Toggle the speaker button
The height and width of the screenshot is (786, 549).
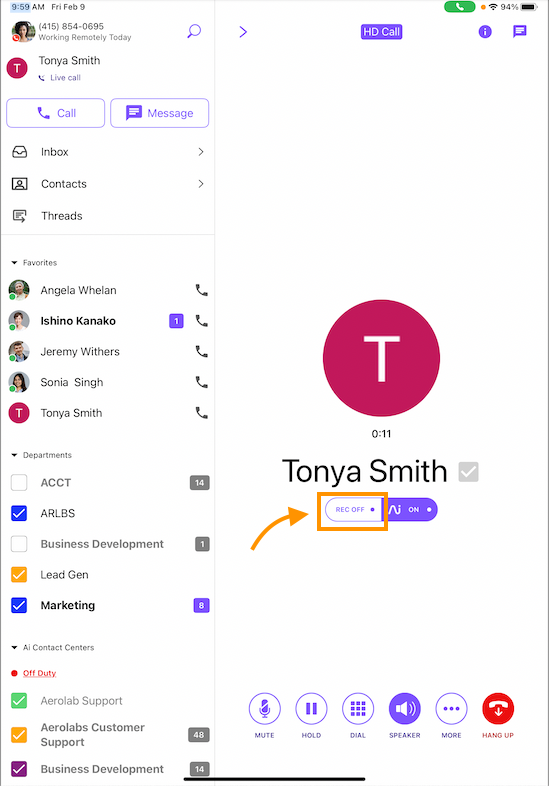click(x=405, y=708)
